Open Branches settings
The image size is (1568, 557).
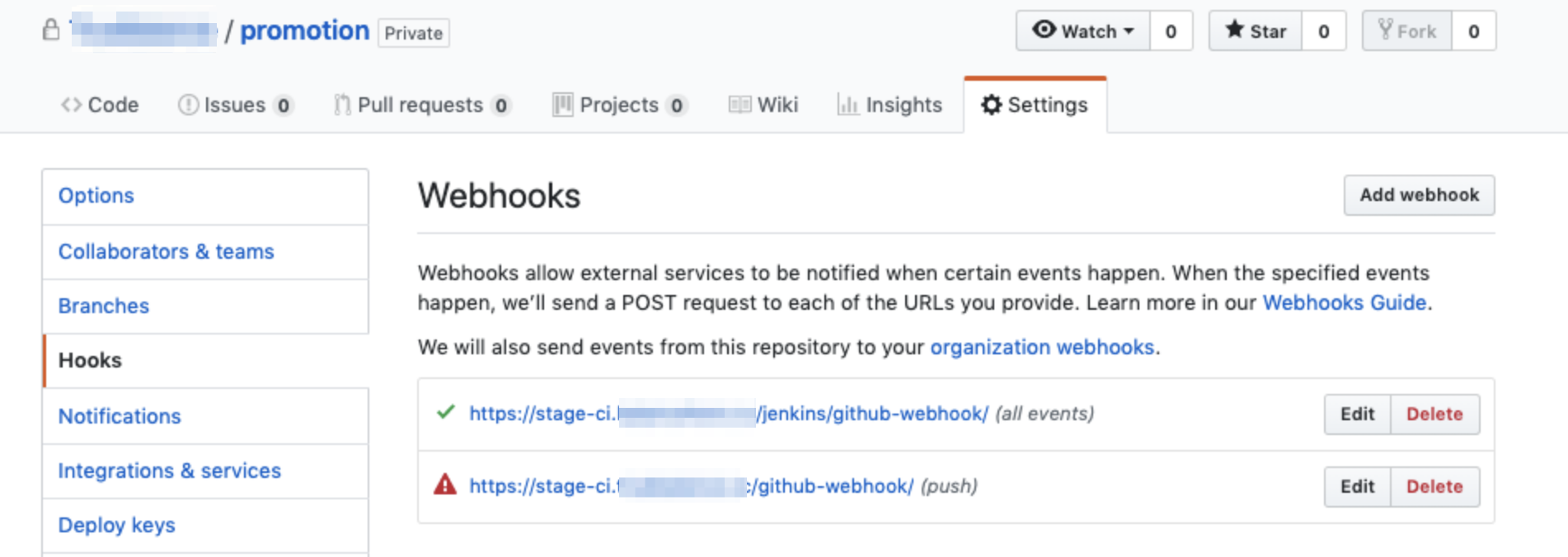click(205, 306)
